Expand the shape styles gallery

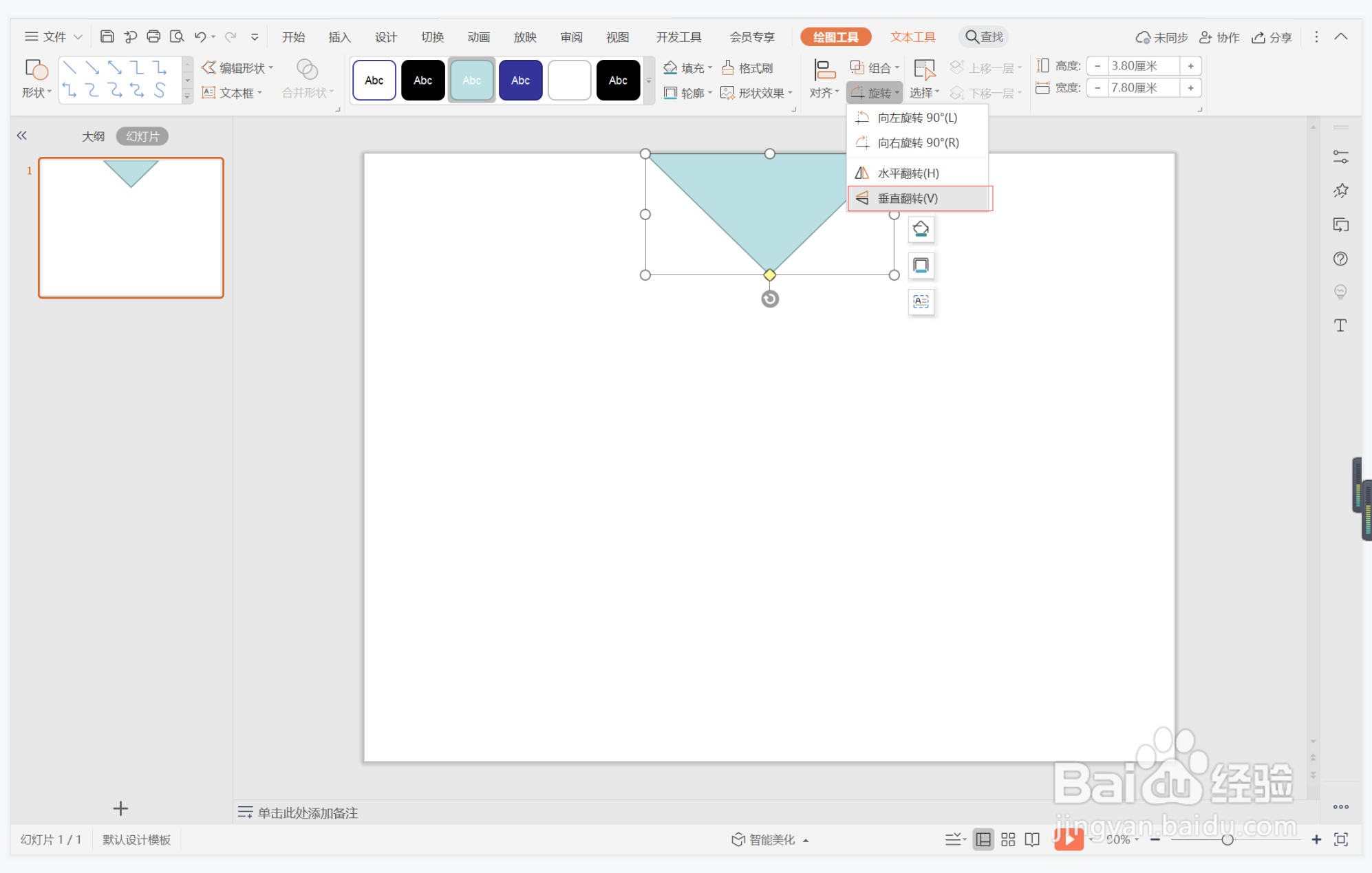coord(648,80)
